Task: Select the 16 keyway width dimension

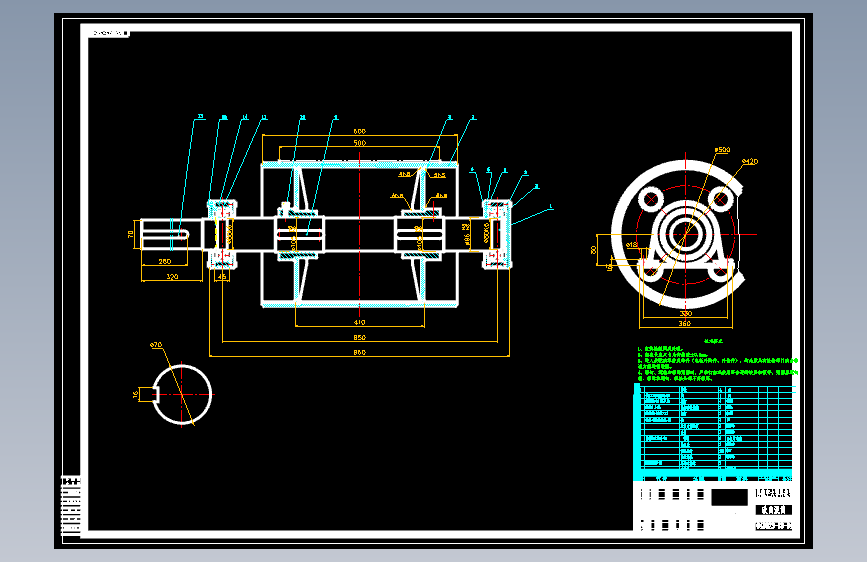Action: [135, 394]
